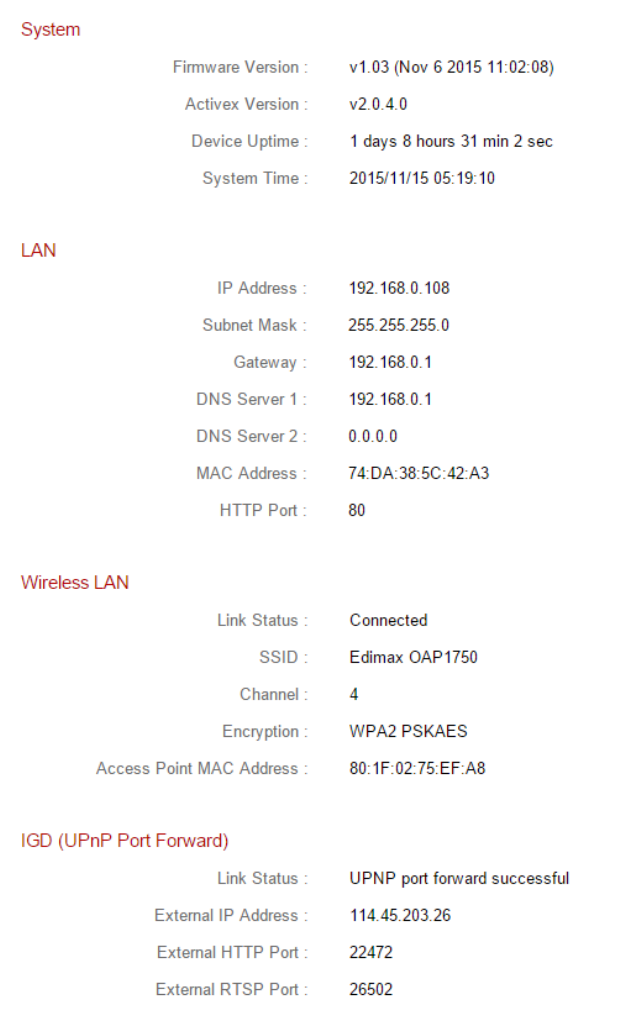Click the External HTTP Port value 22472
625x1015 pixels.
(371, 953)
